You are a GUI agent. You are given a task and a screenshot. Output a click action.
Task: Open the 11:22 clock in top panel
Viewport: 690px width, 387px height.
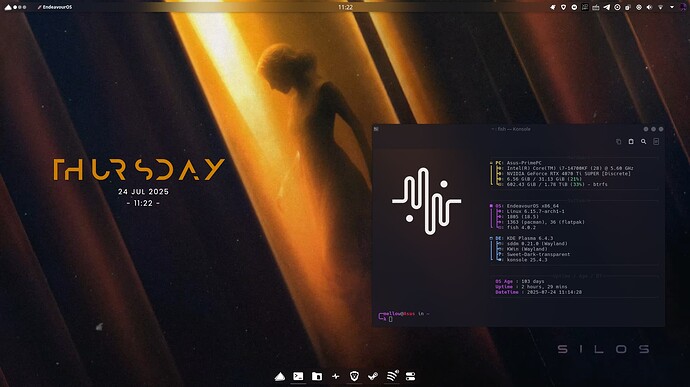(345, 7)
